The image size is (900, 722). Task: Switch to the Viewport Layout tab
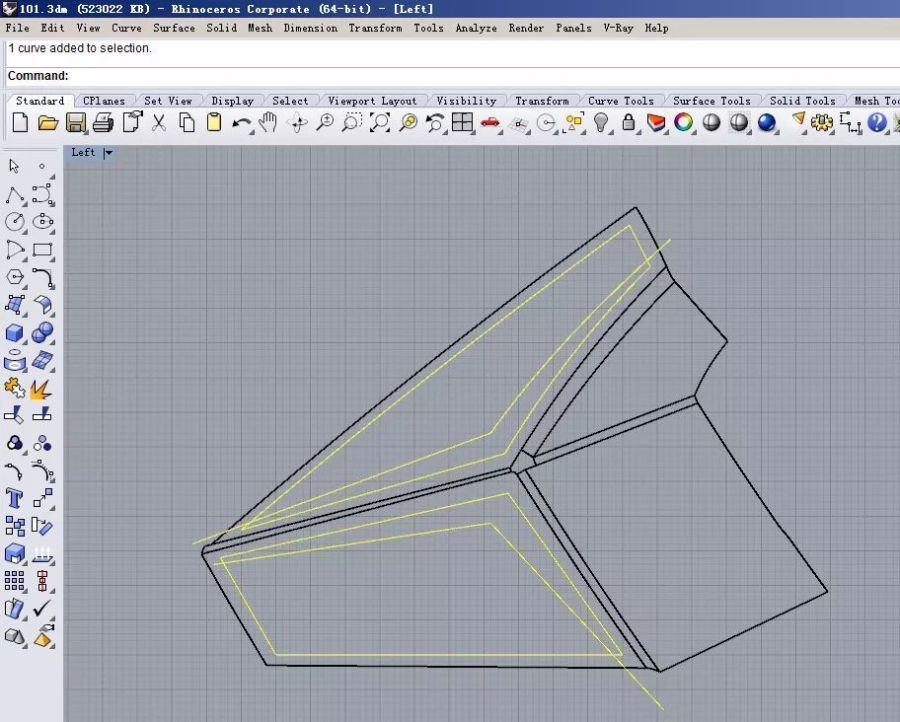pyautogui.click(x=372, y=101)
